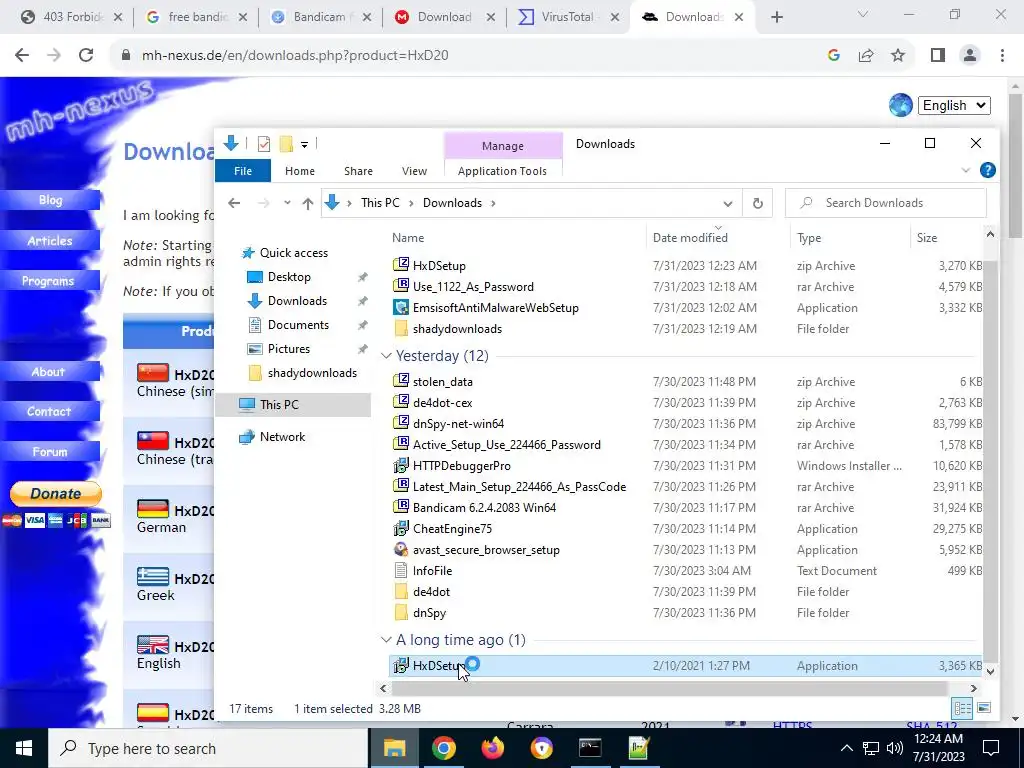
Task: Select Network in navigation pane
Action: [x=282, y=436]
